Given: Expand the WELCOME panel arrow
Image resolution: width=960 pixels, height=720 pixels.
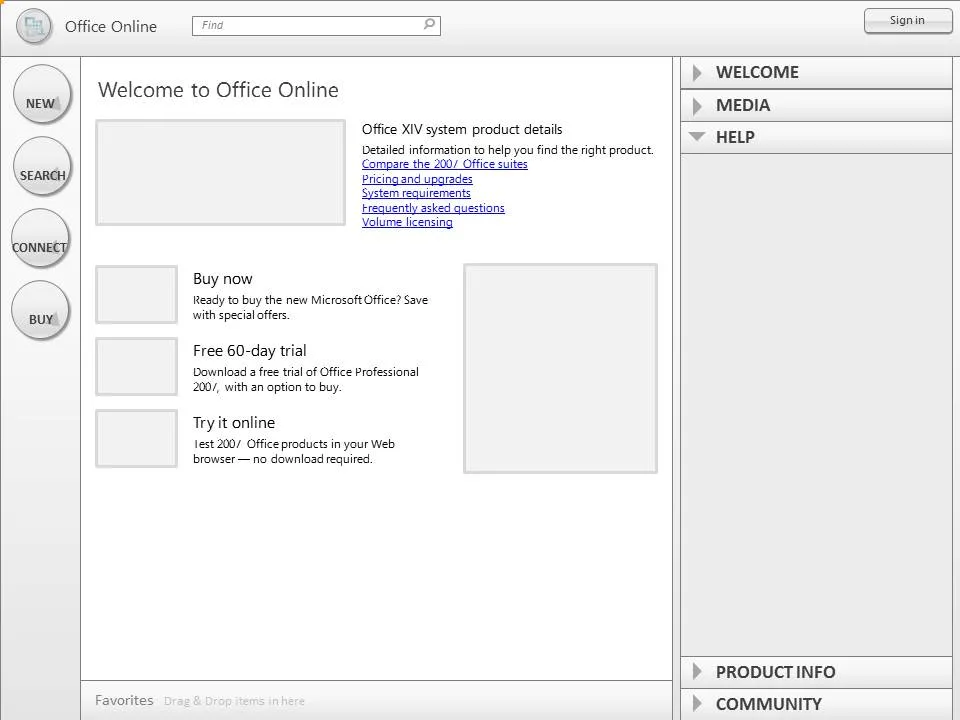Looking at the screenshot, I should pos(697,73).
